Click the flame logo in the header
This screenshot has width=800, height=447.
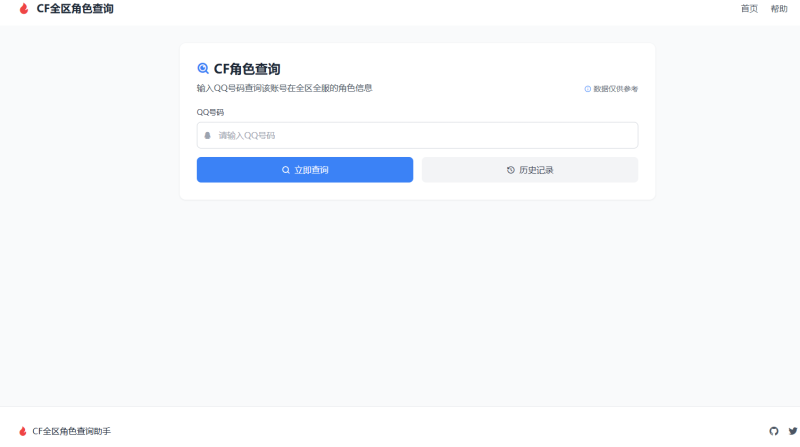(x=23, y=9)
